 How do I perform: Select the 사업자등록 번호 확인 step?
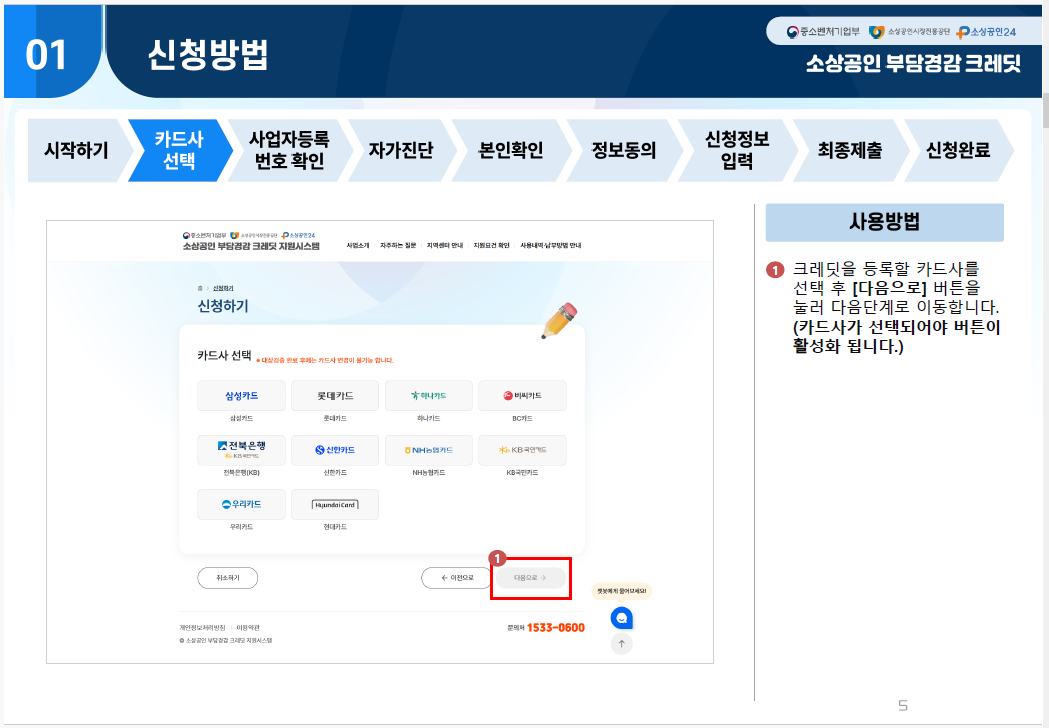pos(289,150)
